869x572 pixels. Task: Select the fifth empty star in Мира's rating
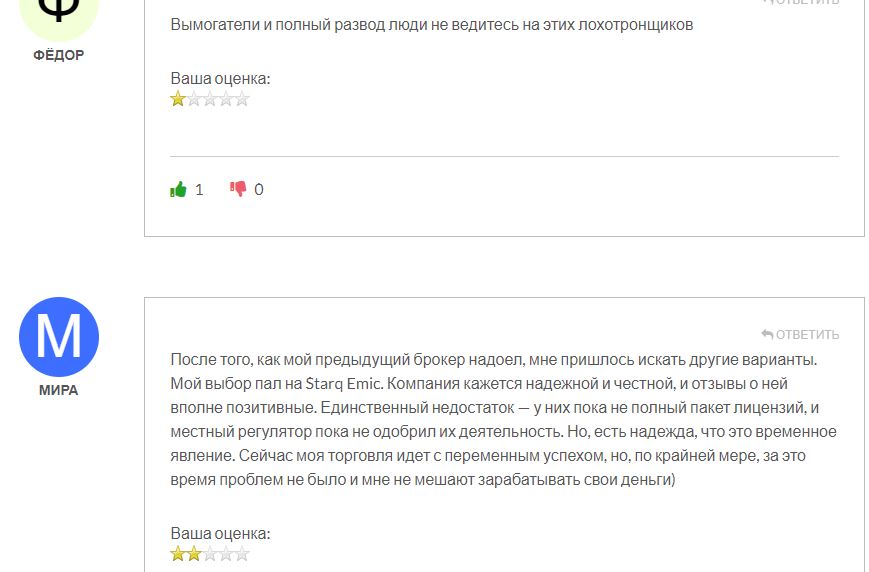tap(242, 554)
